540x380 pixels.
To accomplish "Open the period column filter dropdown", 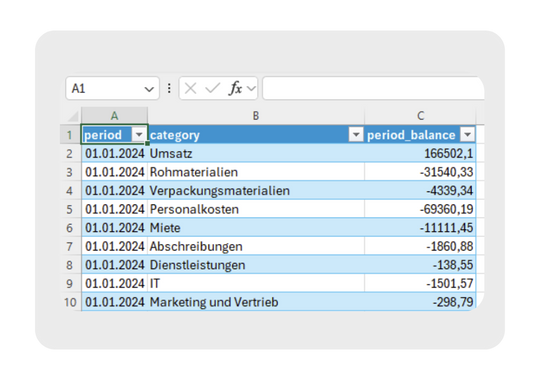I will click(139, 134).
